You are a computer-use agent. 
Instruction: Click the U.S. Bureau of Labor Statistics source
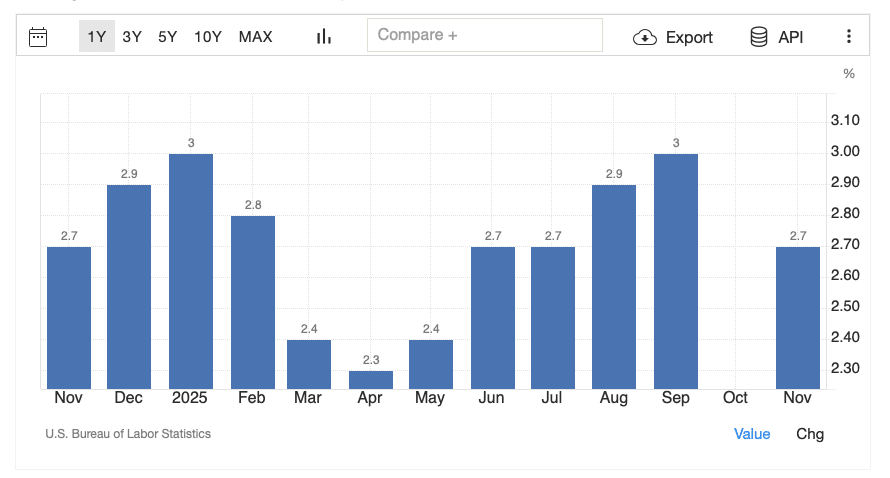(x=128, y=433)
